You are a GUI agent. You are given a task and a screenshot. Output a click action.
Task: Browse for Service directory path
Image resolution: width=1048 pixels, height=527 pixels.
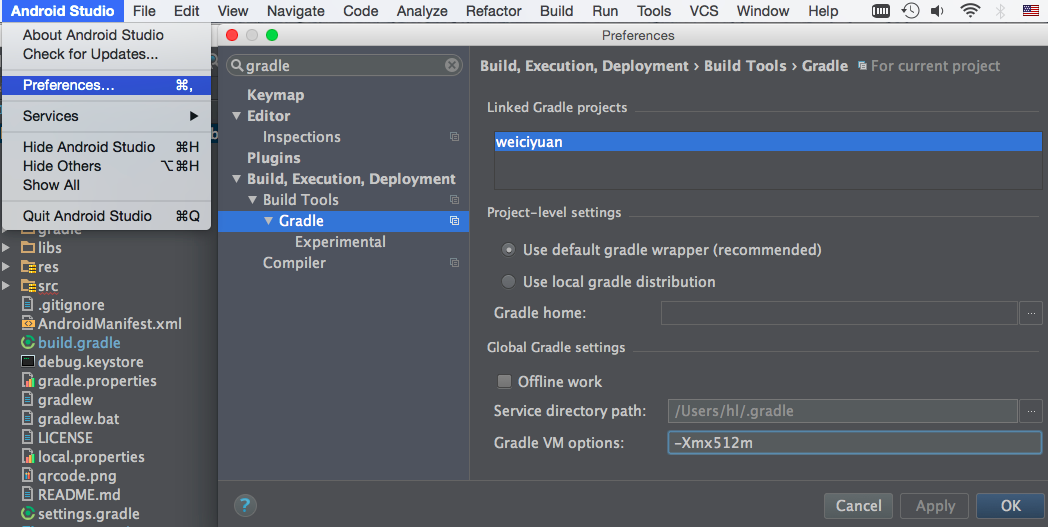click(x=1031, y=411)
